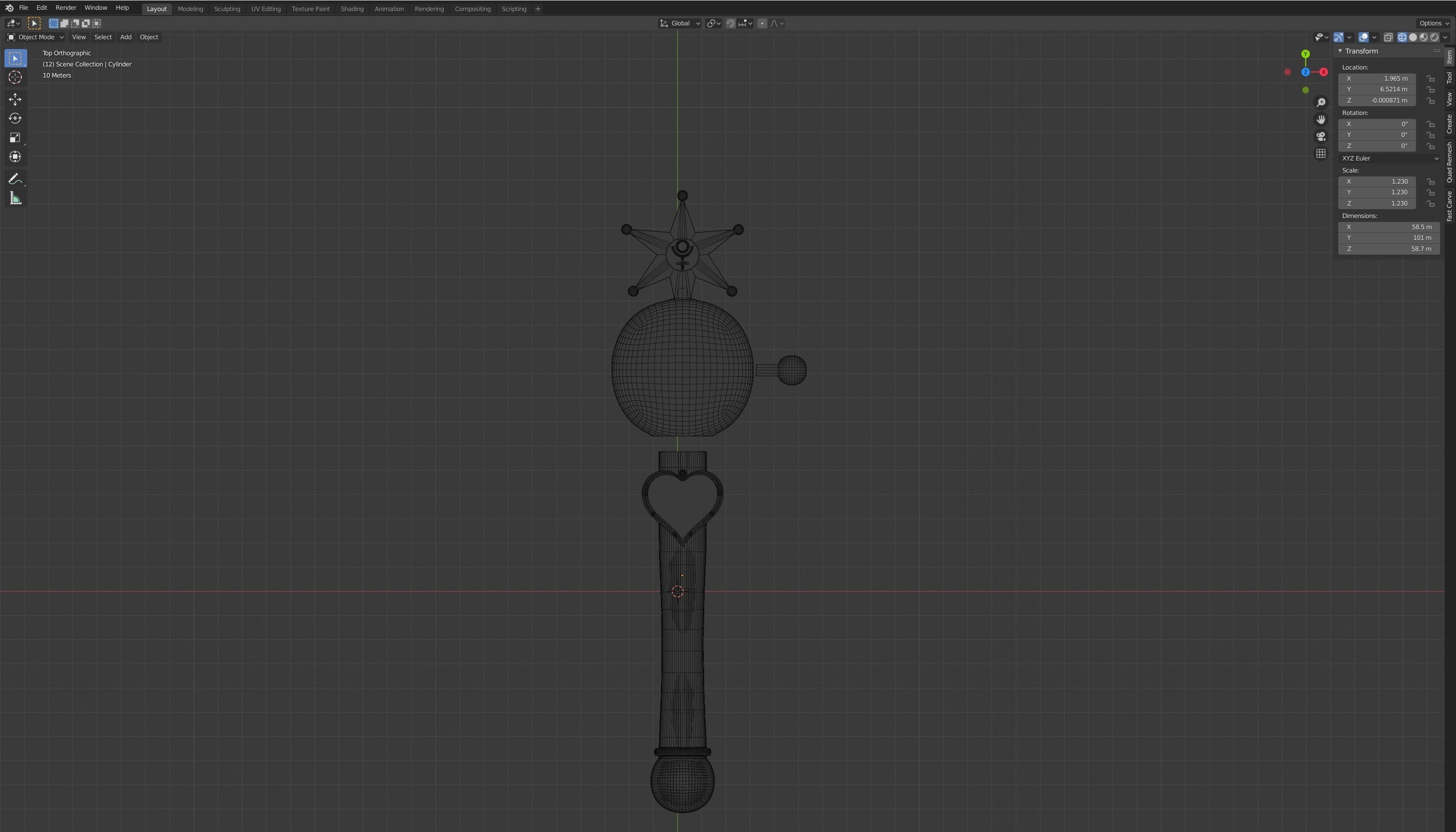Viewport: 1456px width, 832px height.
Task: Click the Transform panel drag grip
Action: click(x=1436, y=51)
